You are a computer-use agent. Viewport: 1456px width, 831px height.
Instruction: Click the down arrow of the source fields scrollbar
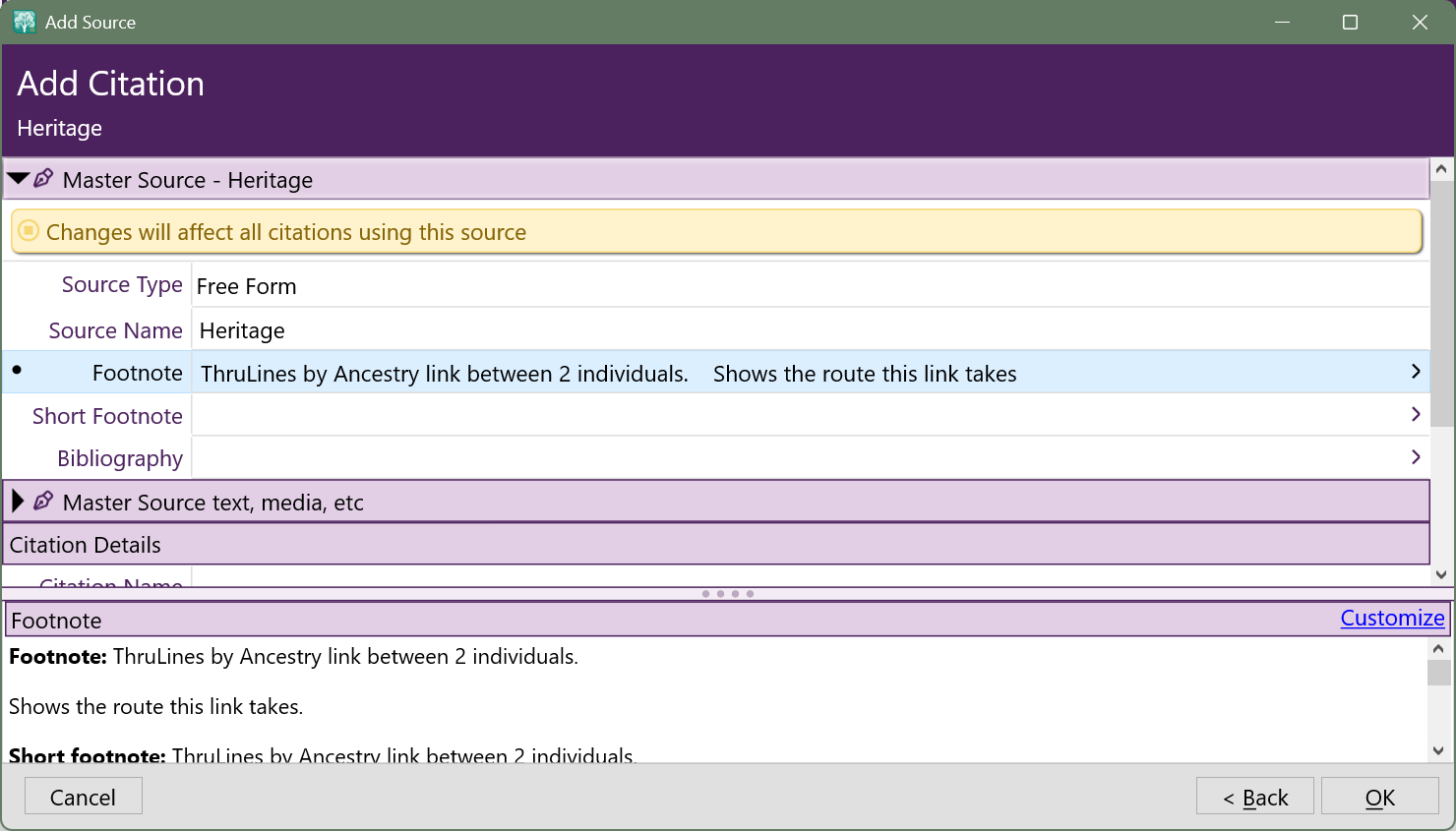[x=1441, y=575]
